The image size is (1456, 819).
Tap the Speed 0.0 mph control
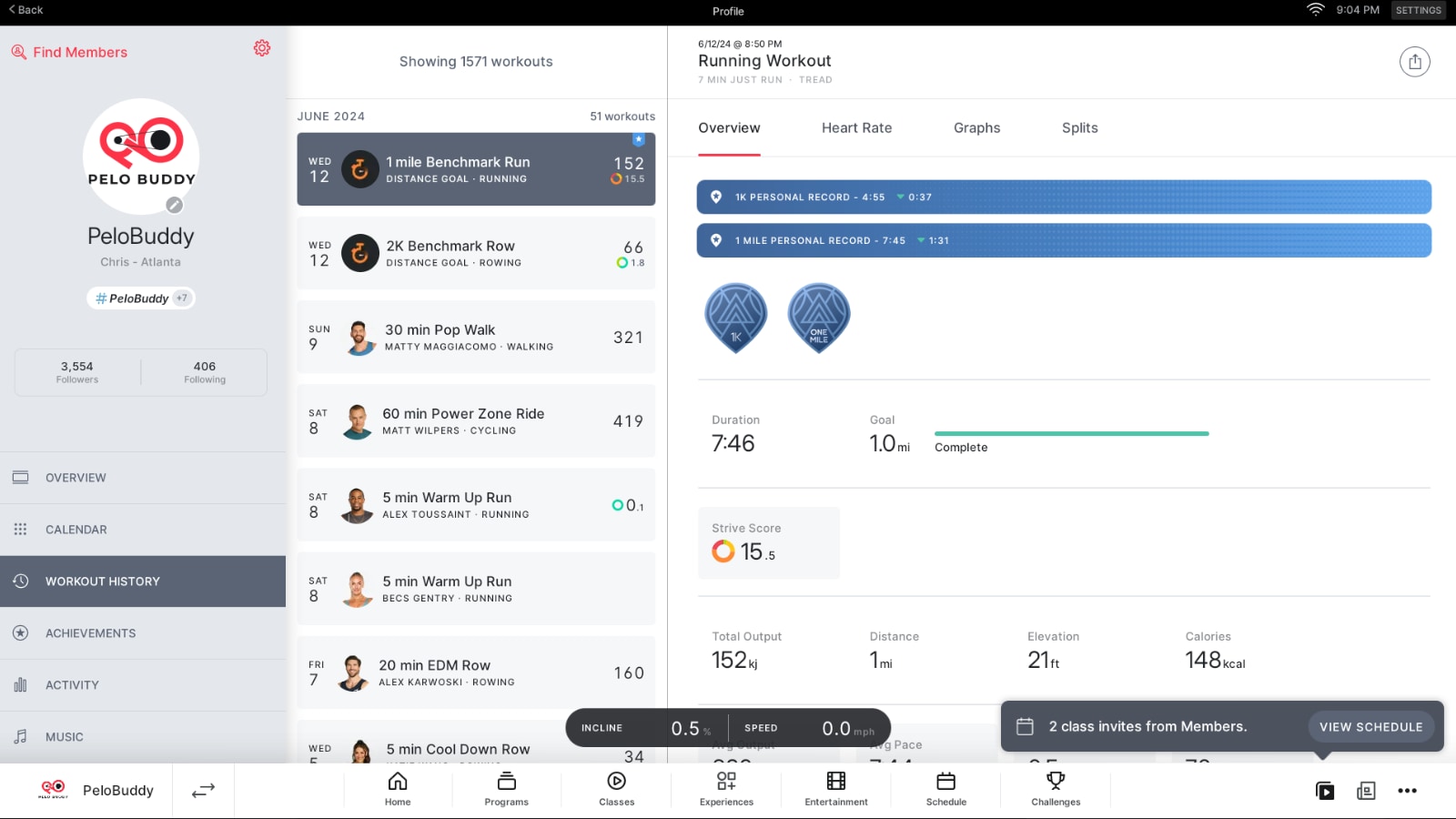809,728
